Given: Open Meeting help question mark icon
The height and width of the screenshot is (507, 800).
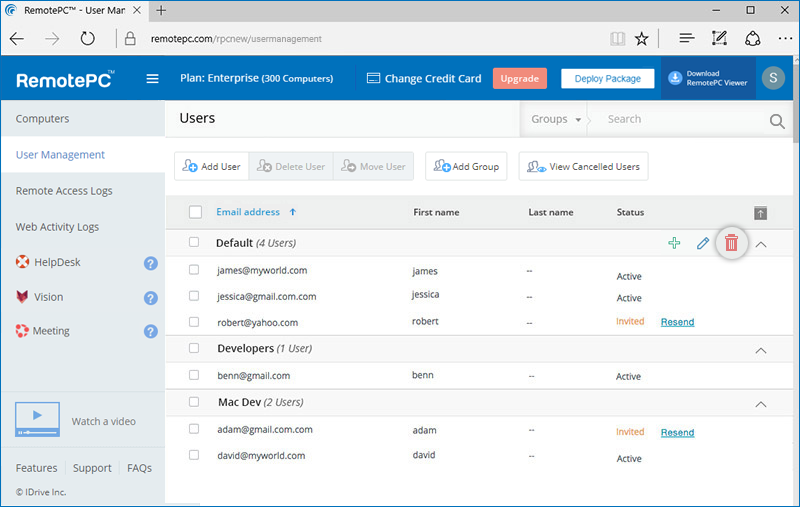Looking at the screenshot, I should point(151,332).
